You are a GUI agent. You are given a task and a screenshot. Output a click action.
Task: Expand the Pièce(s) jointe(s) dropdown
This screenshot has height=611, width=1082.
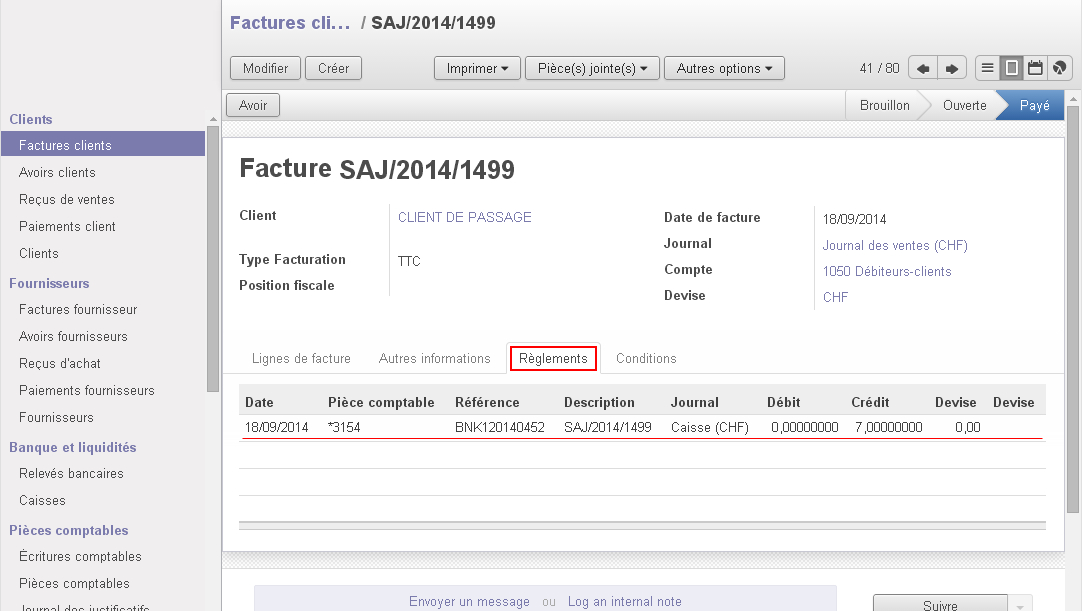click(592, 68)
